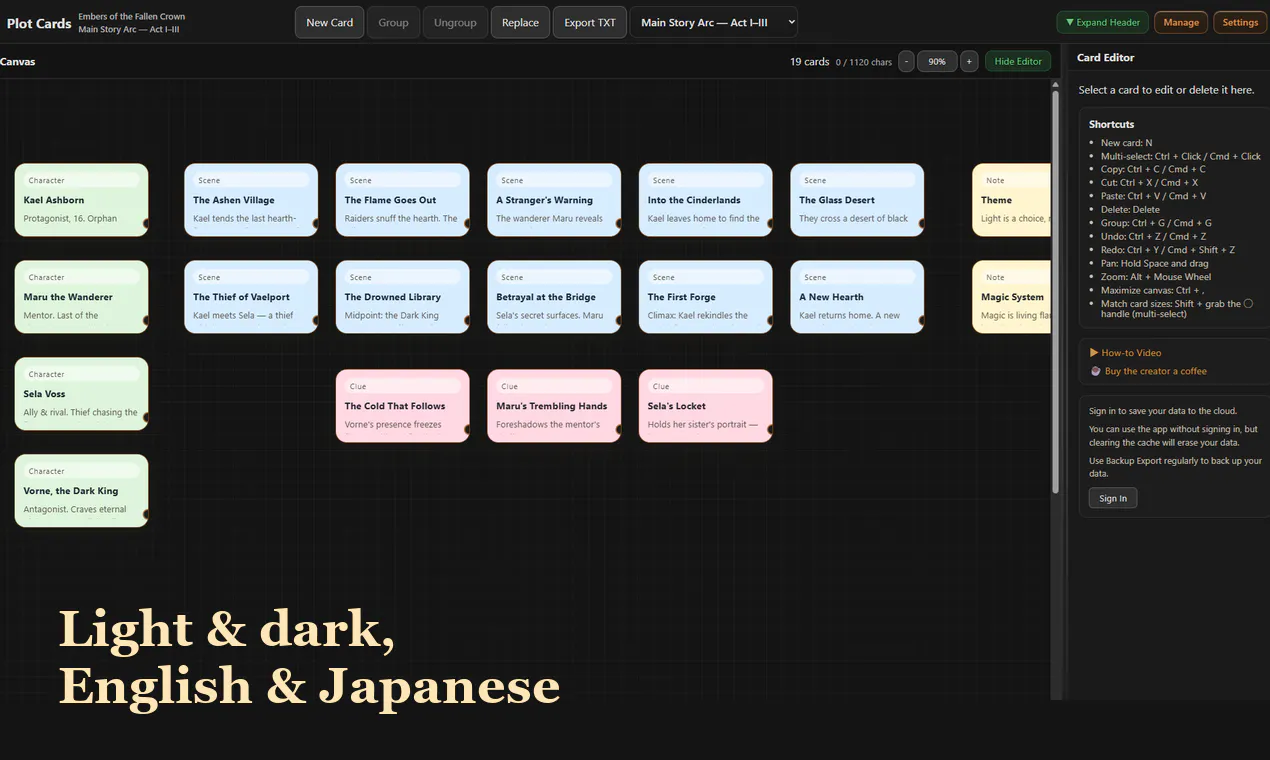Grab resize handle on Vorne, the Dark King card
1270x760 pixels.
coord(146,515)
